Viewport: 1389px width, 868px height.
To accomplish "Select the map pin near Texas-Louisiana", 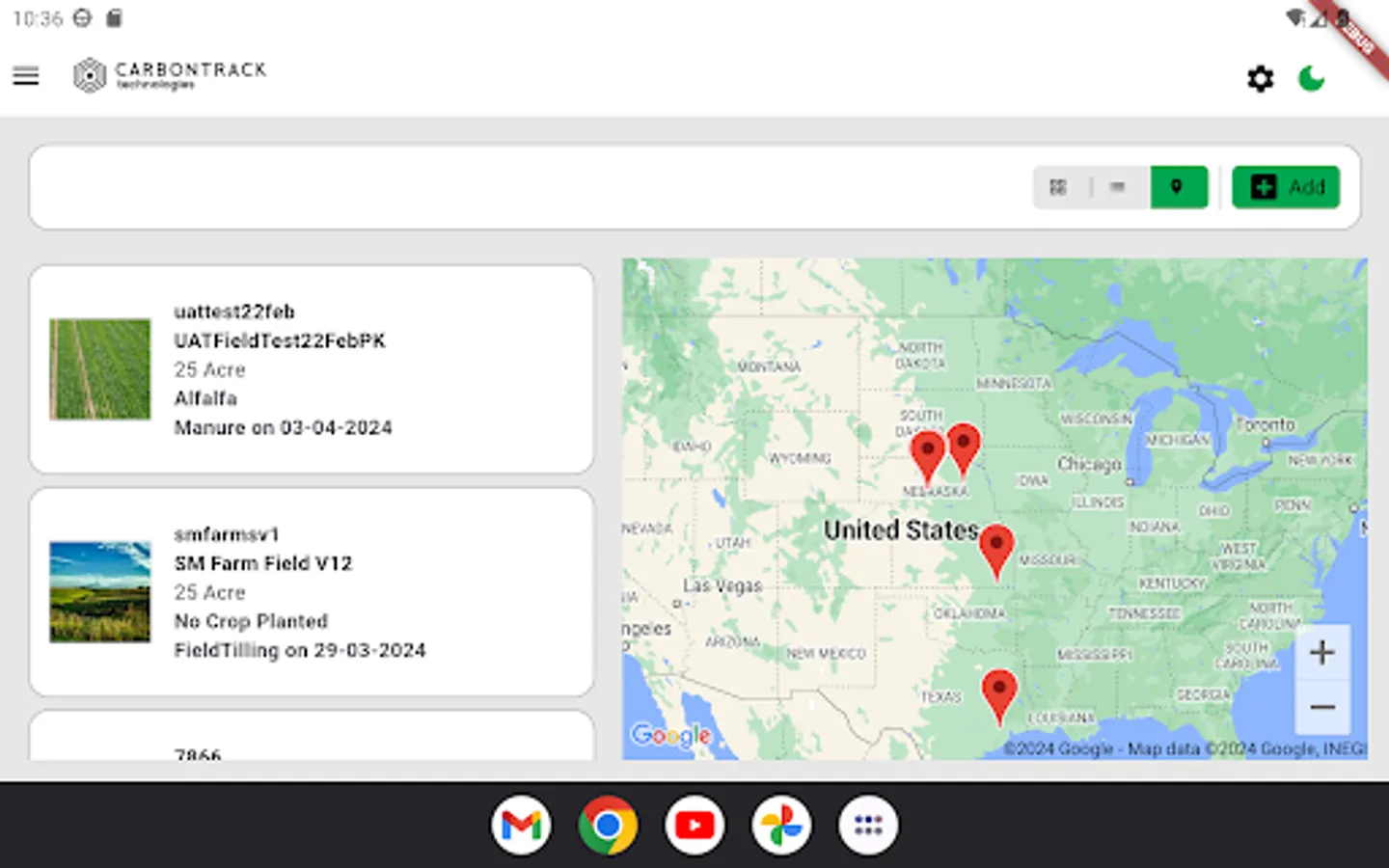I will [999, 696].
